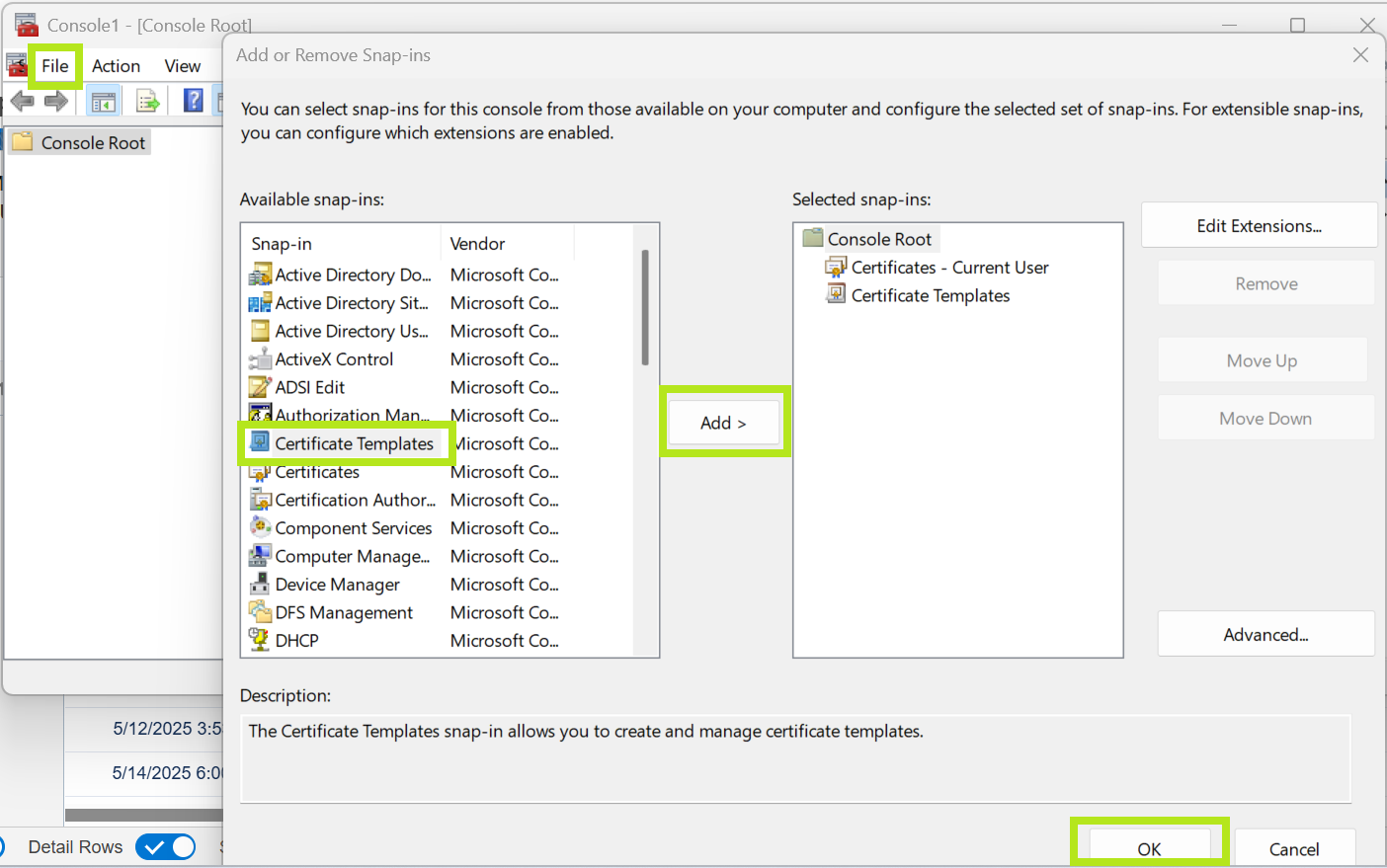The image size is (1387, 868).
Task: Turn off the Detail Rows toggle
Action: pyautogui.click(x=166, y=847)
